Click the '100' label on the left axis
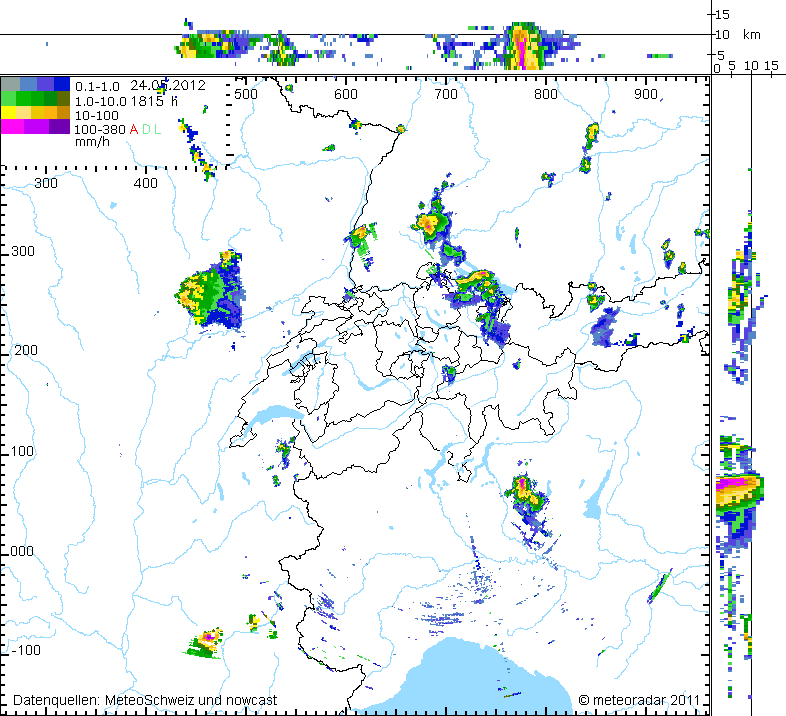 coord(22,451)
